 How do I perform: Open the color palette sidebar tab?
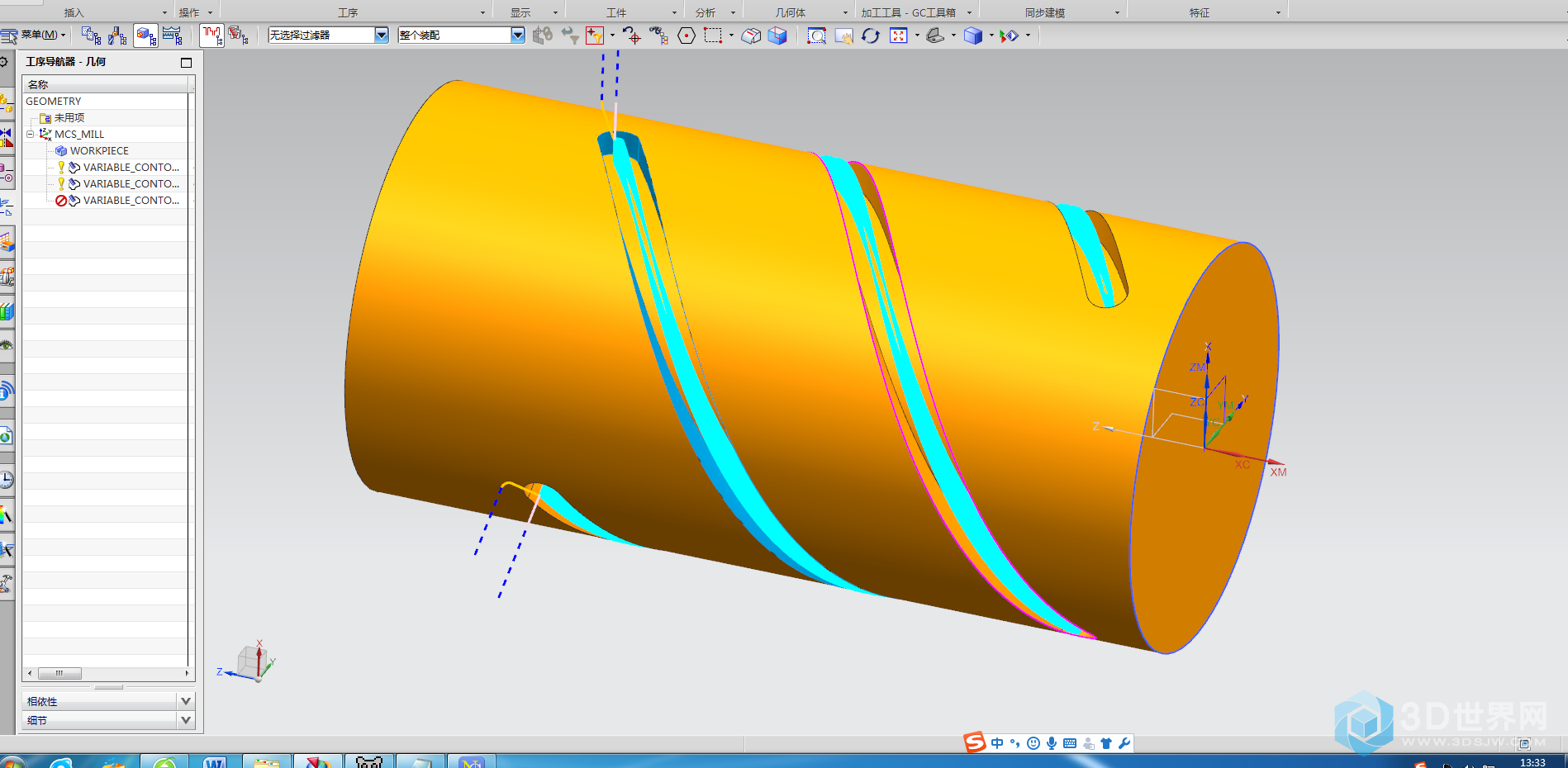7,516
